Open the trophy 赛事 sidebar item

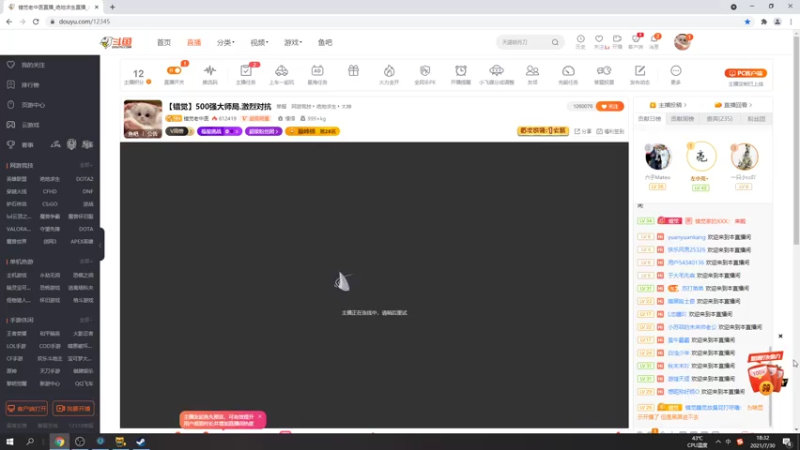20,145
